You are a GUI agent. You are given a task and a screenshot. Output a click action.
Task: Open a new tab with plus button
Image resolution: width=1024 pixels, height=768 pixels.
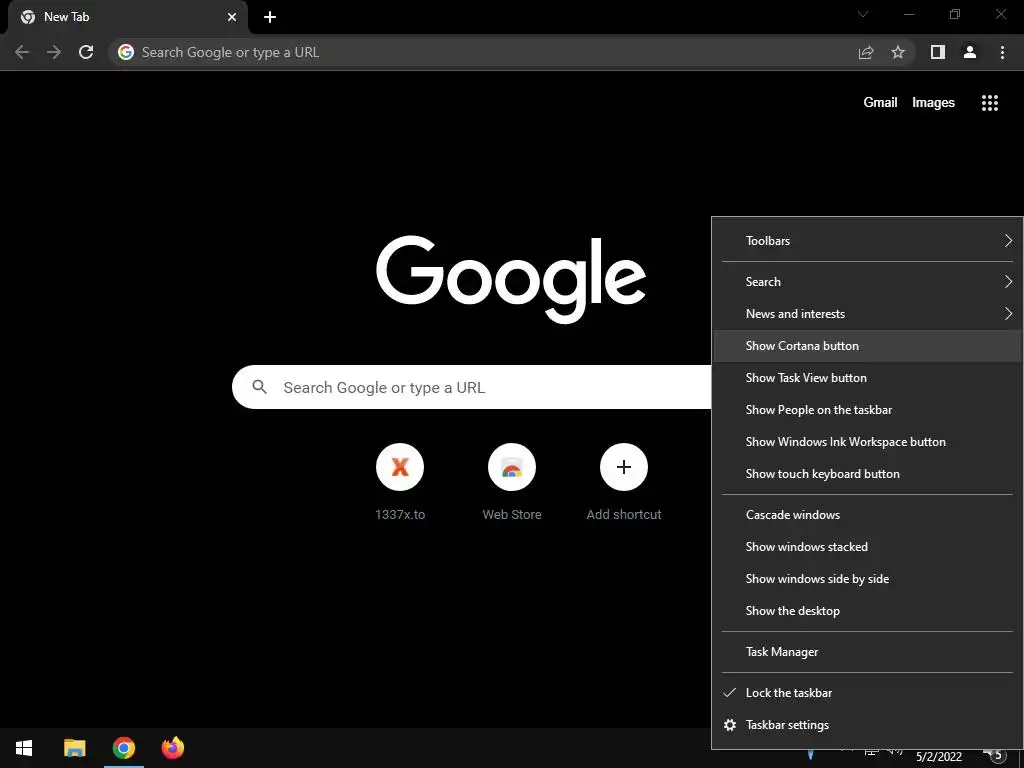(270, 17)
